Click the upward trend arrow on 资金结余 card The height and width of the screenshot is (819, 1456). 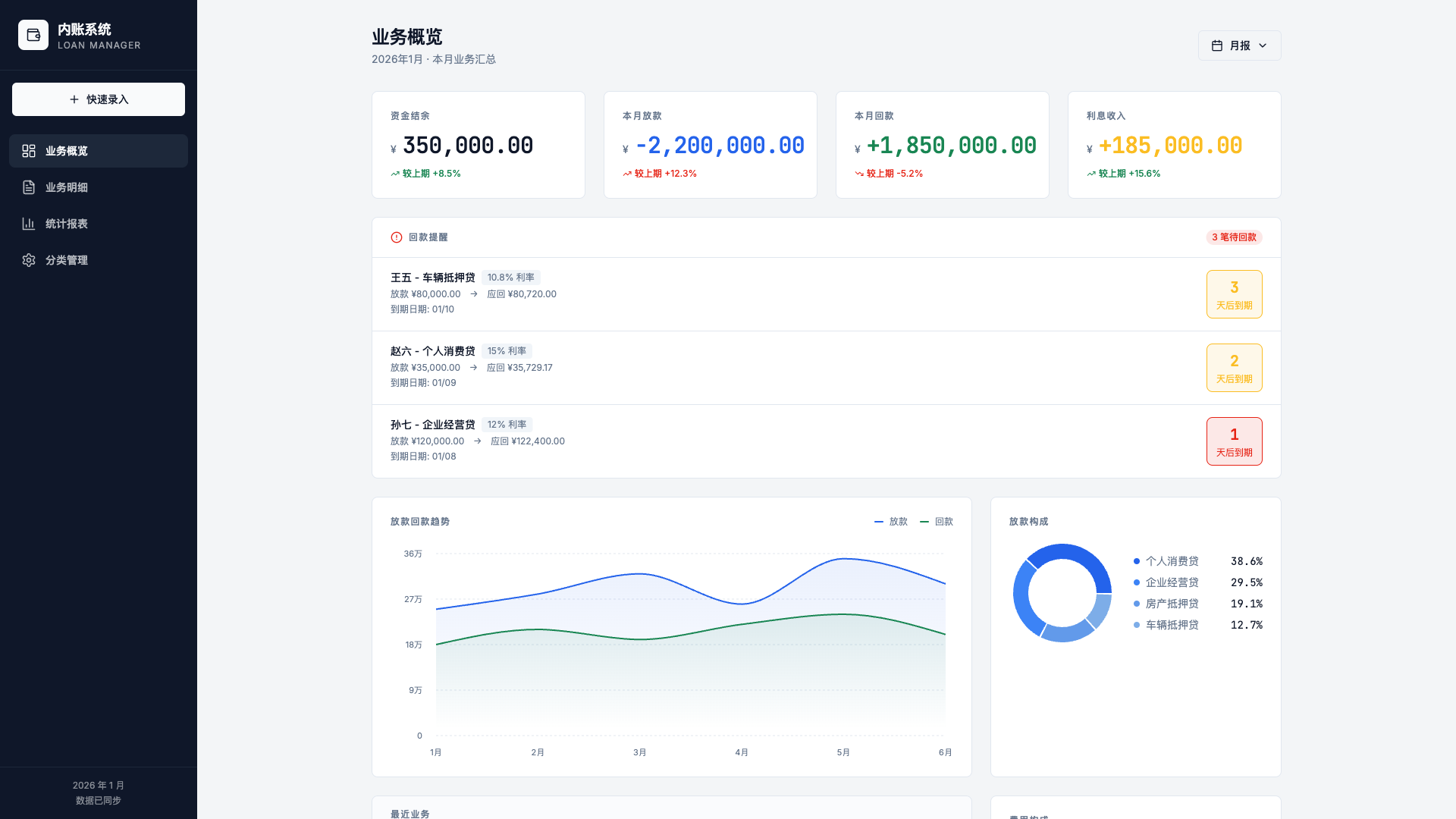tap(394, 173)
